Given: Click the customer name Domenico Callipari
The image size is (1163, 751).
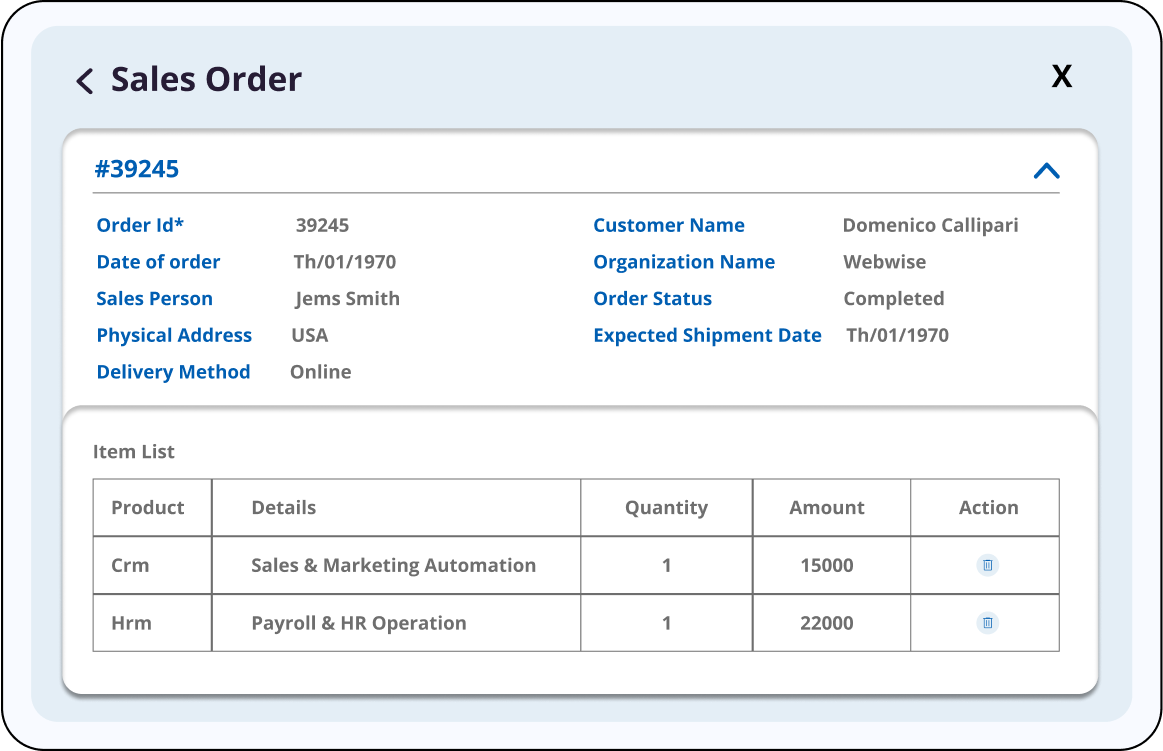Looking at the screenshot, I should [930, 226].
